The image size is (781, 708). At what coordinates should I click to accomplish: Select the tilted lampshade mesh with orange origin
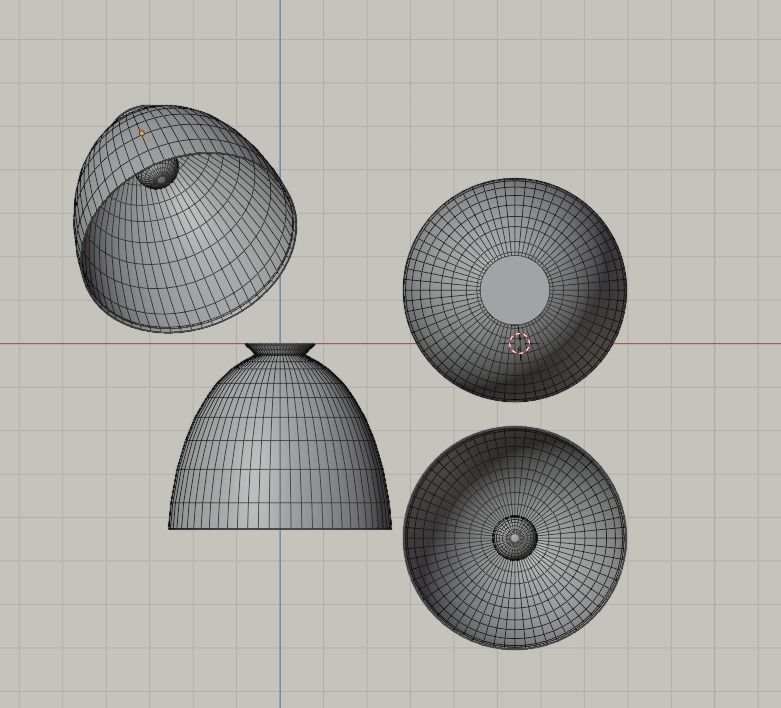coord(185,218)
